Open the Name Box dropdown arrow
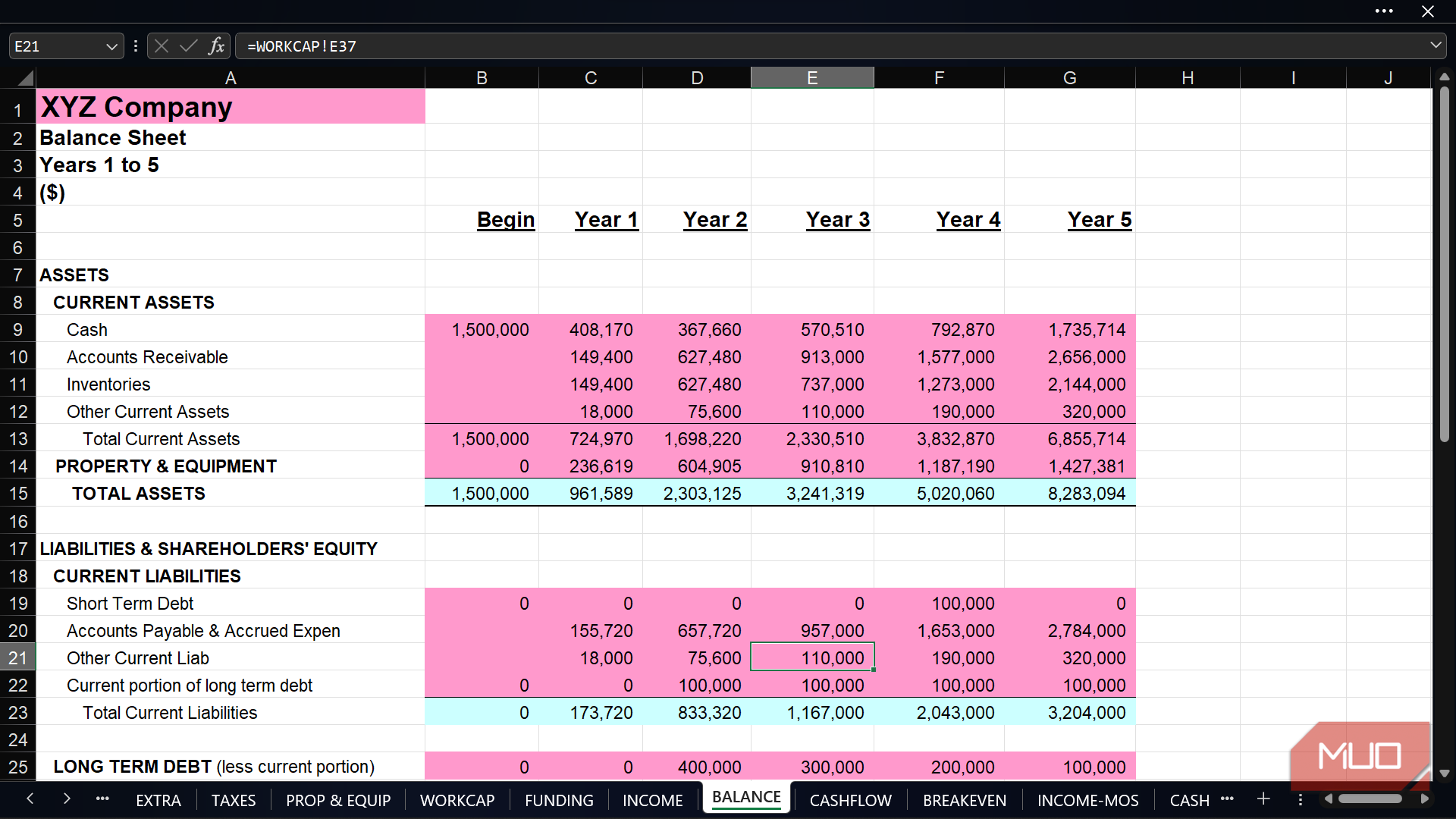Viewport: 1456px width, 819px height. click(x=111, y=46)
